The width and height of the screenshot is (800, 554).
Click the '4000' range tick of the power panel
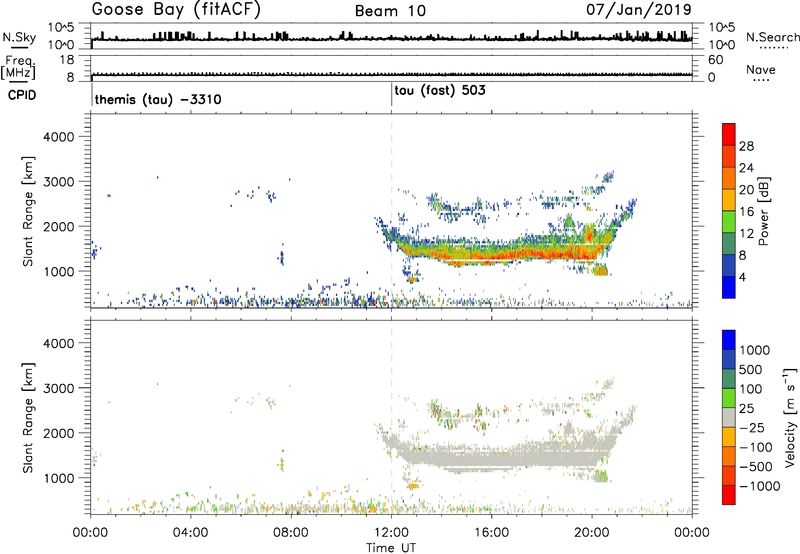click(x=58, y=137)
